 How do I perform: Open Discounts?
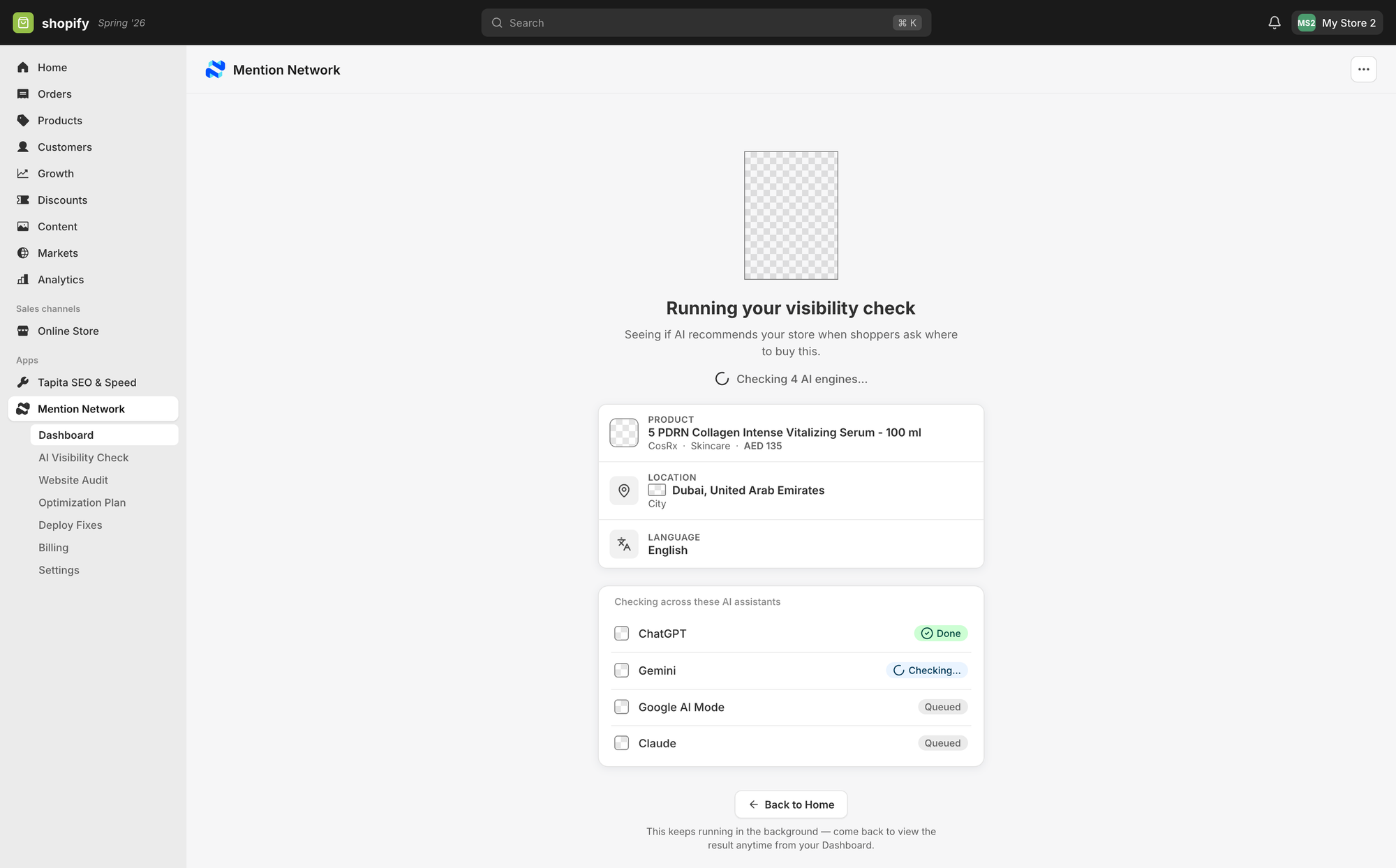pyautogui.click(x=93, y=200)
